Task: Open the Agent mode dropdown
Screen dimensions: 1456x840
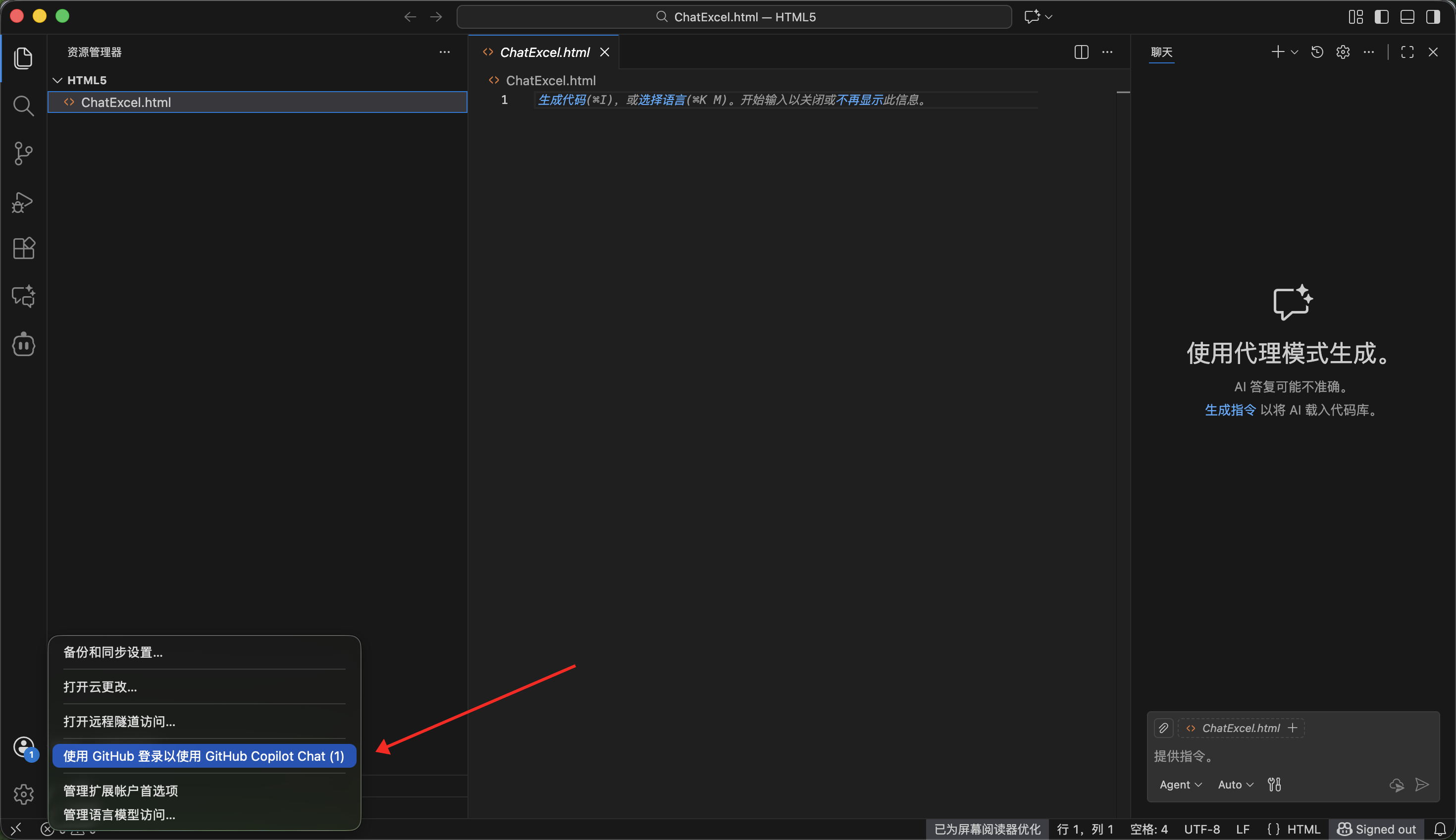Action: tap(1180, 785)
